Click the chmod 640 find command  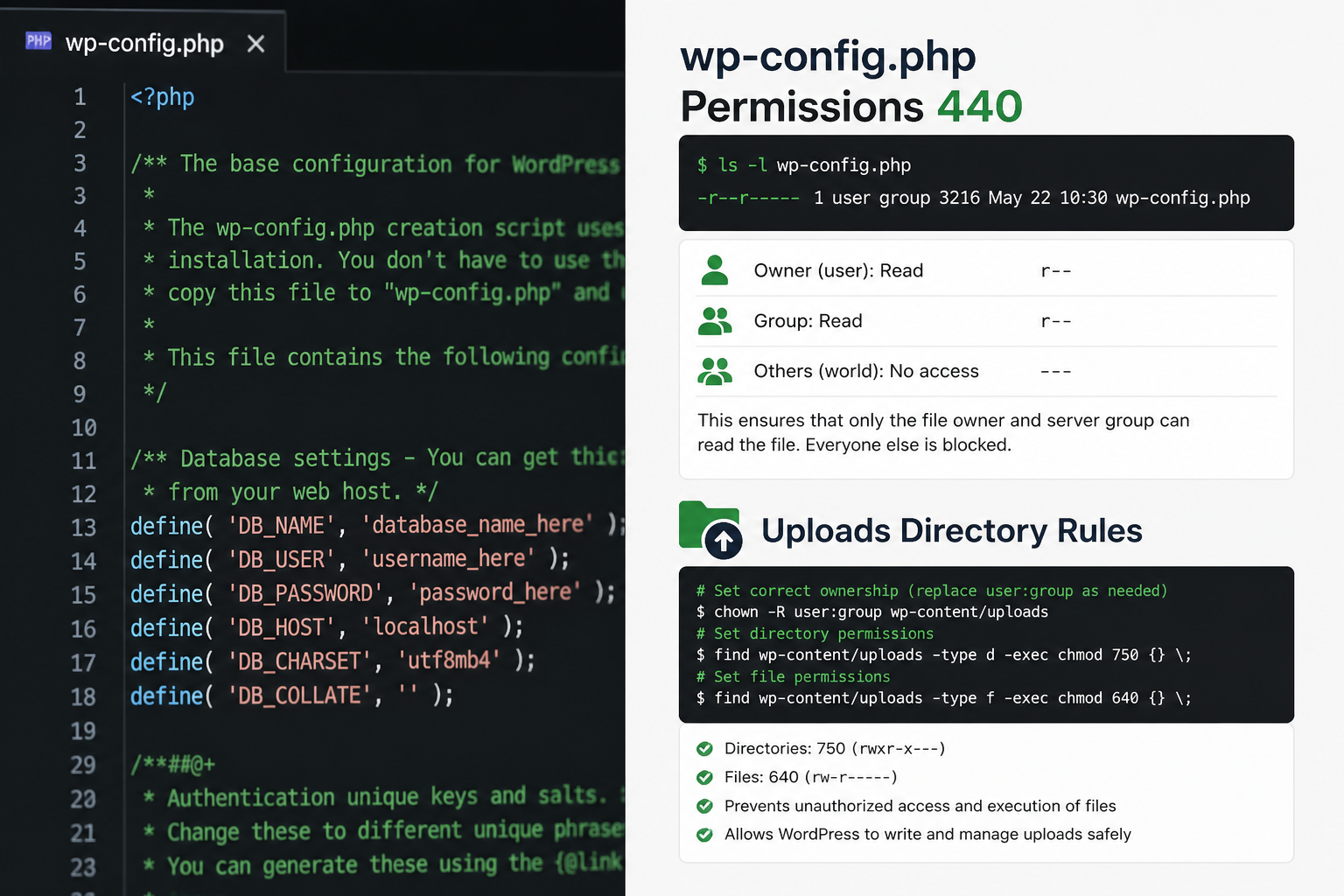[943, 697]
